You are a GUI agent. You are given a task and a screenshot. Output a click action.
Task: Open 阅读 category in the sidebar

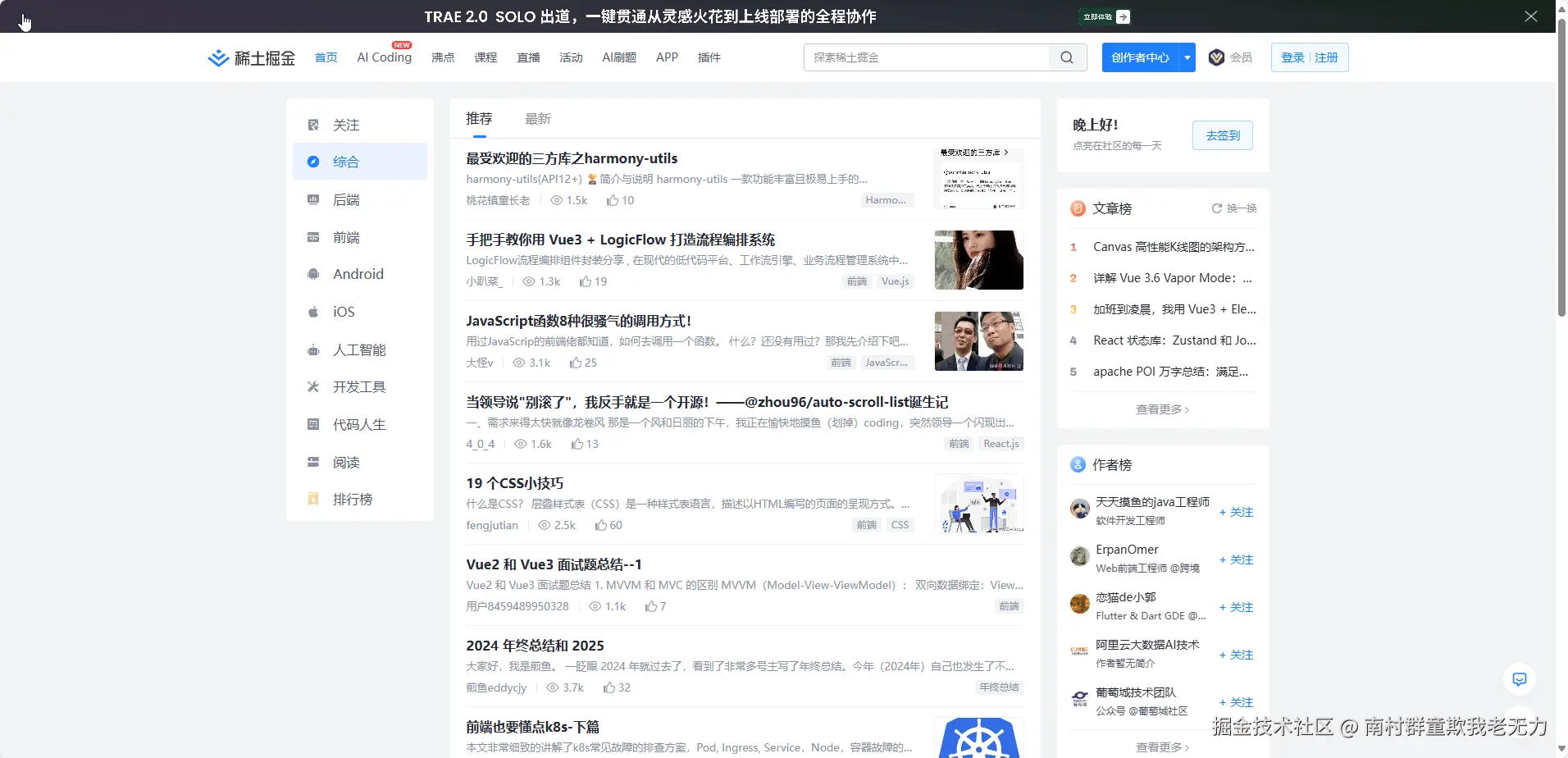coord(360,462)
